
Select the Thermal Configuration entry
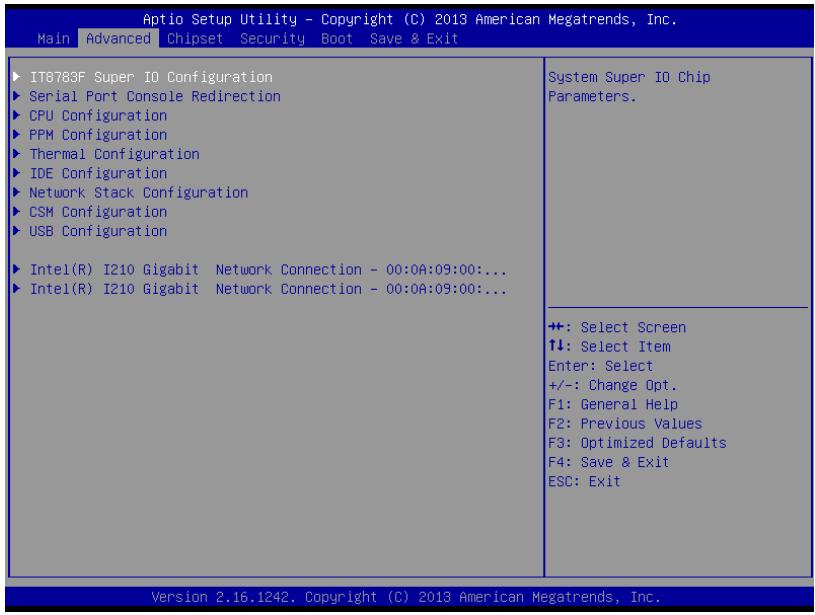(114, 154)
